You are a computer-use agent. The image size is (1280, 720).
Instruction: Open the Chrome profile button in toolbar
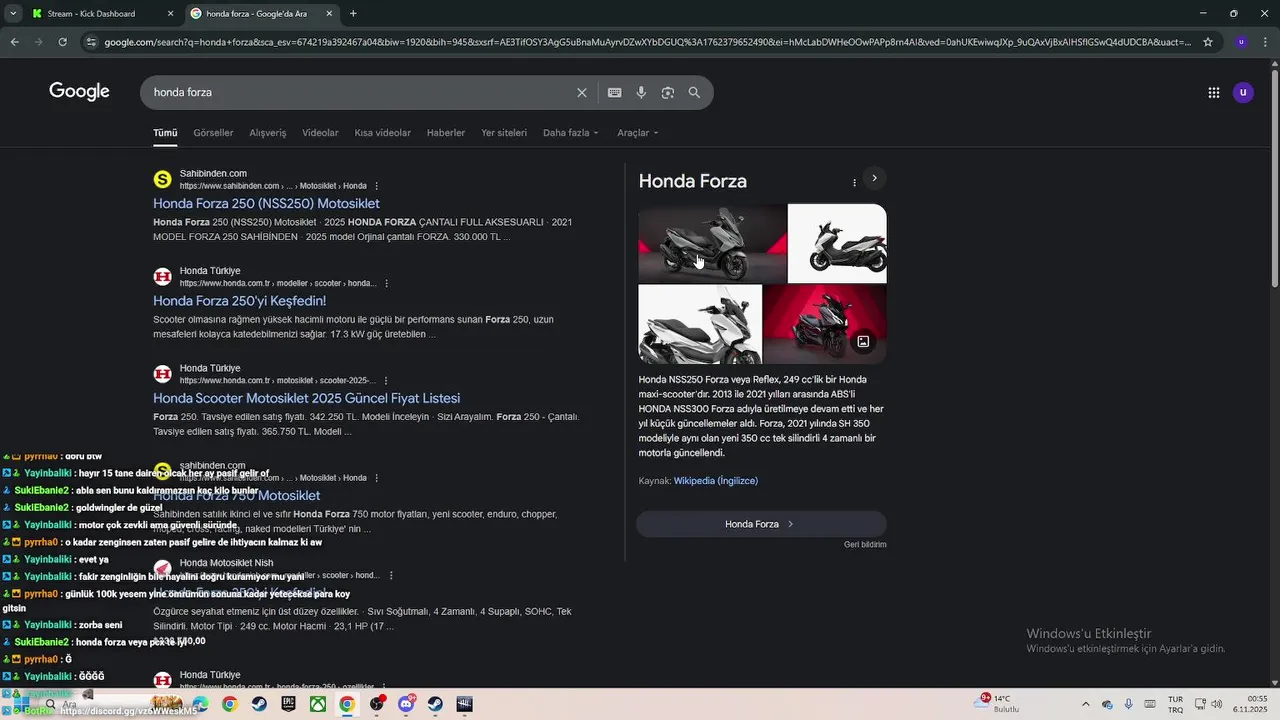pos(1241,42)
